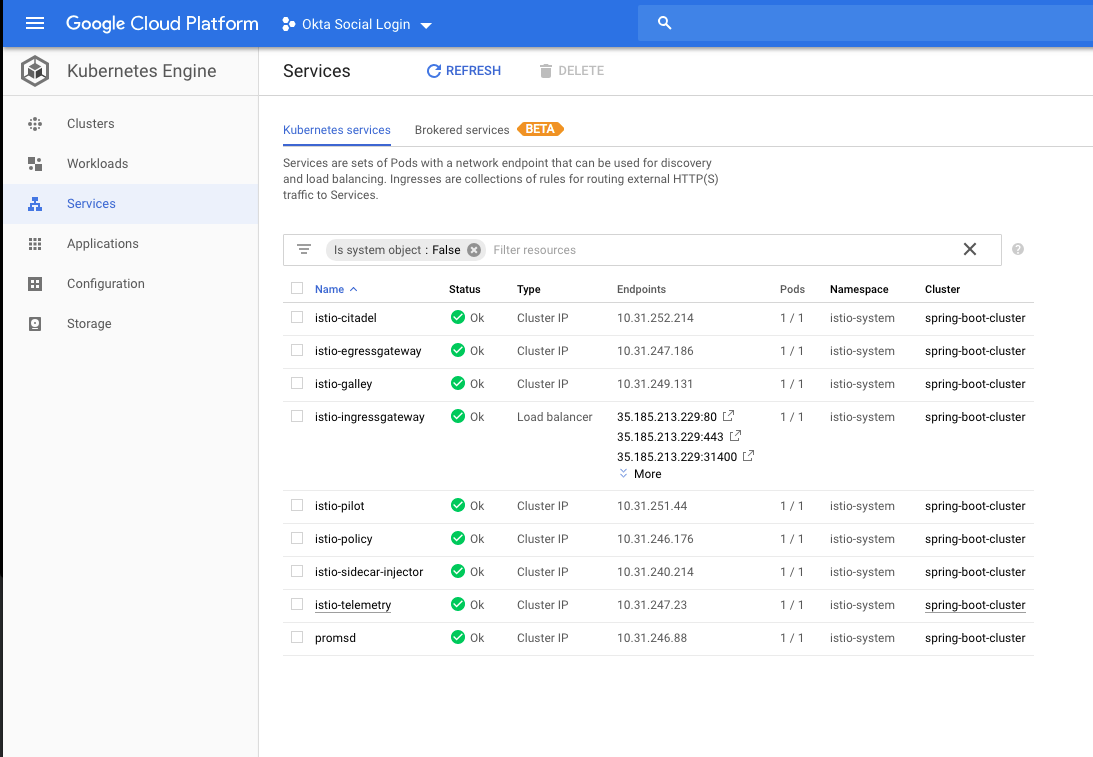This screenshot has height=757, width=1093.
Task: Open the Storage section
Action: [x=89, y=324]
